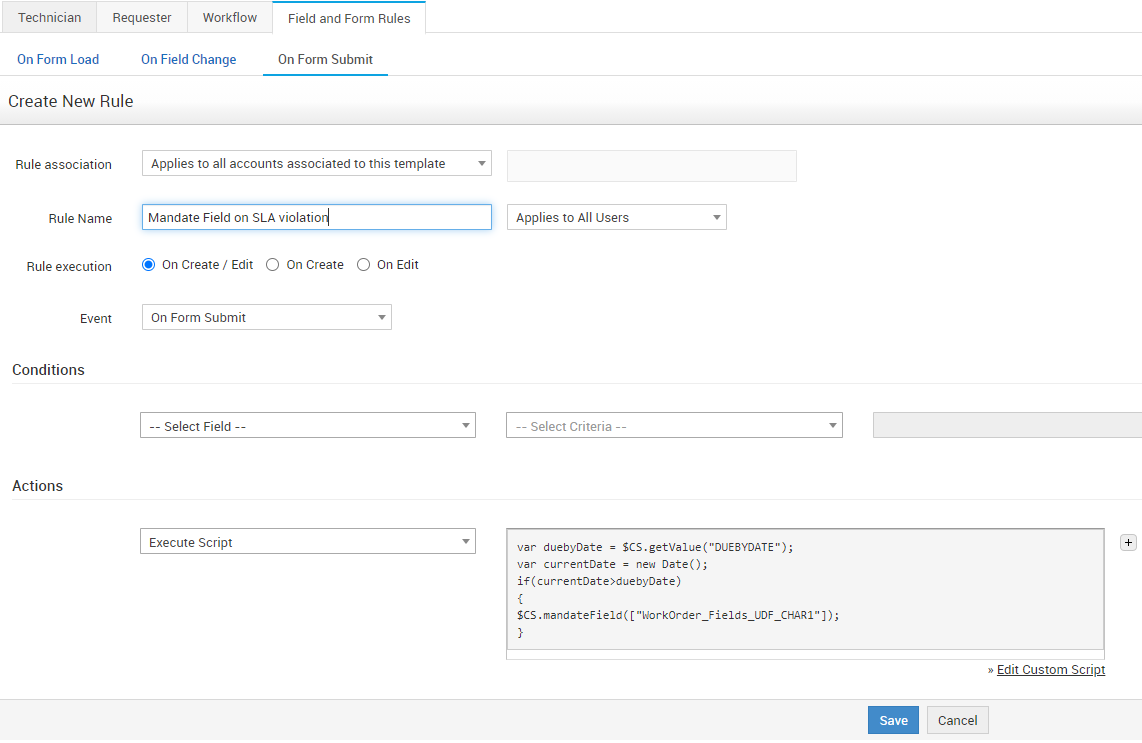The width and height of the screenshot is (1142, 743).
Task: Expand the Select Criteria dropdown
Action: 674,426
